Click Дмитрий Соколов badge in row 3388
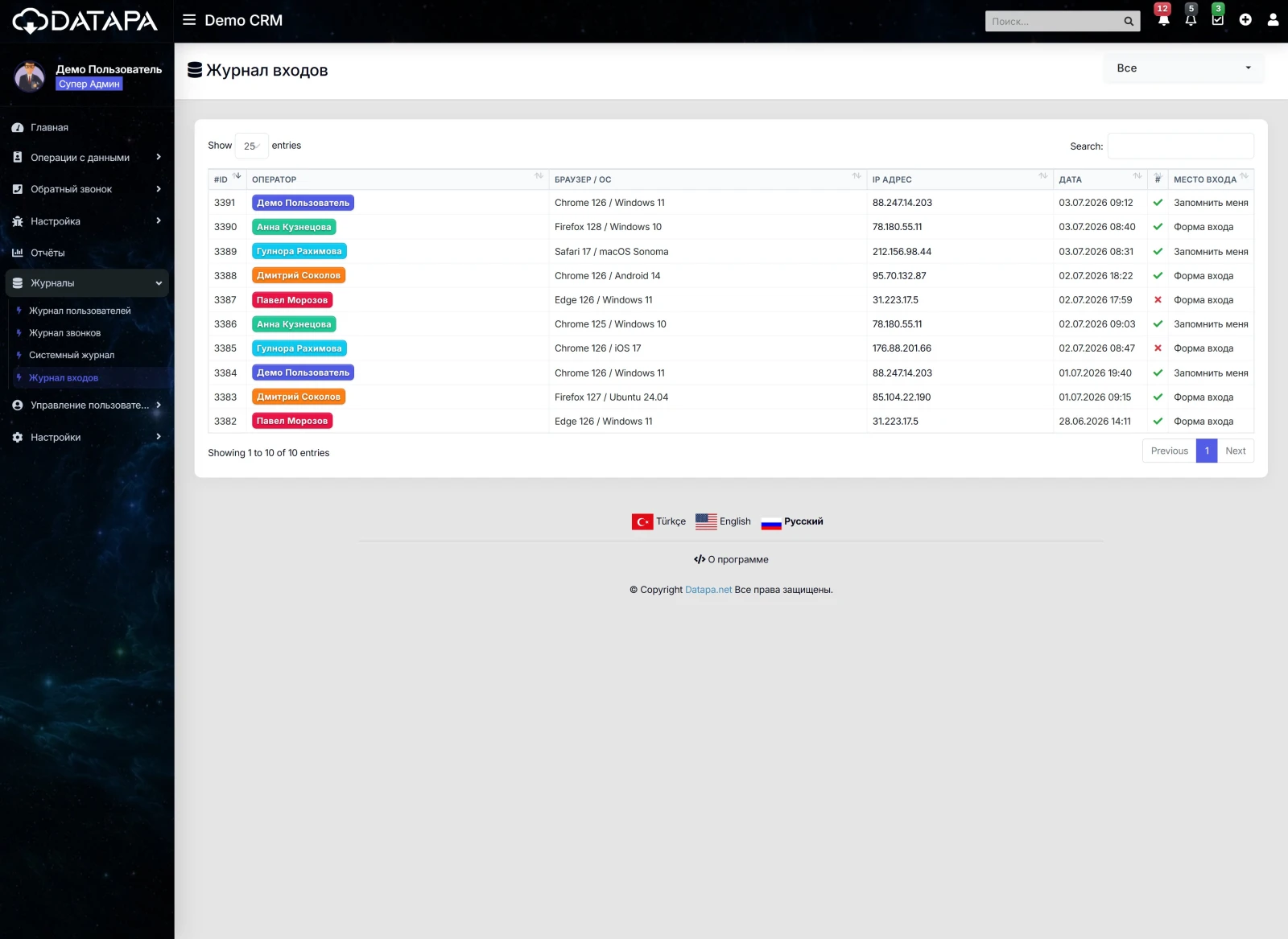This screenshot has width=1288, height=939. click(x=299, y=275)
